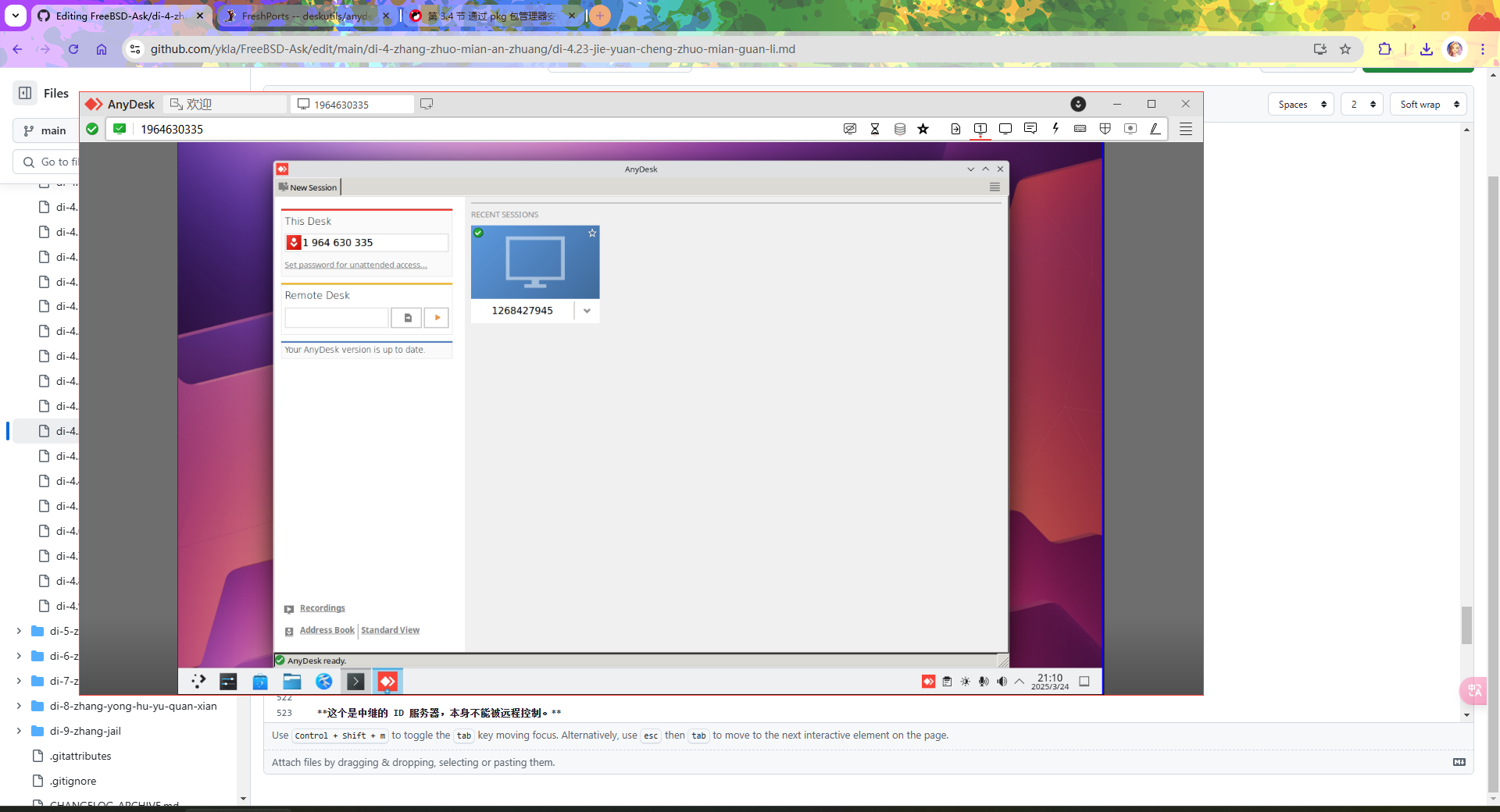Add session to favorites with the star icon
The height and width of the screenshot is (812, 1500).
coord(923,129)
